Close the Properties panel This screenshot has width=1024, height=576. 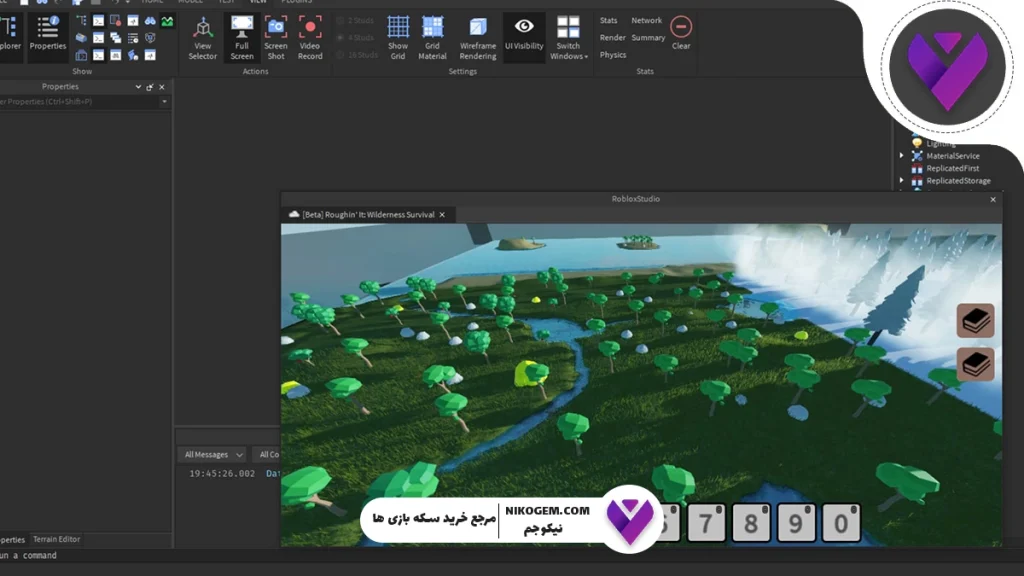point(162,87)
